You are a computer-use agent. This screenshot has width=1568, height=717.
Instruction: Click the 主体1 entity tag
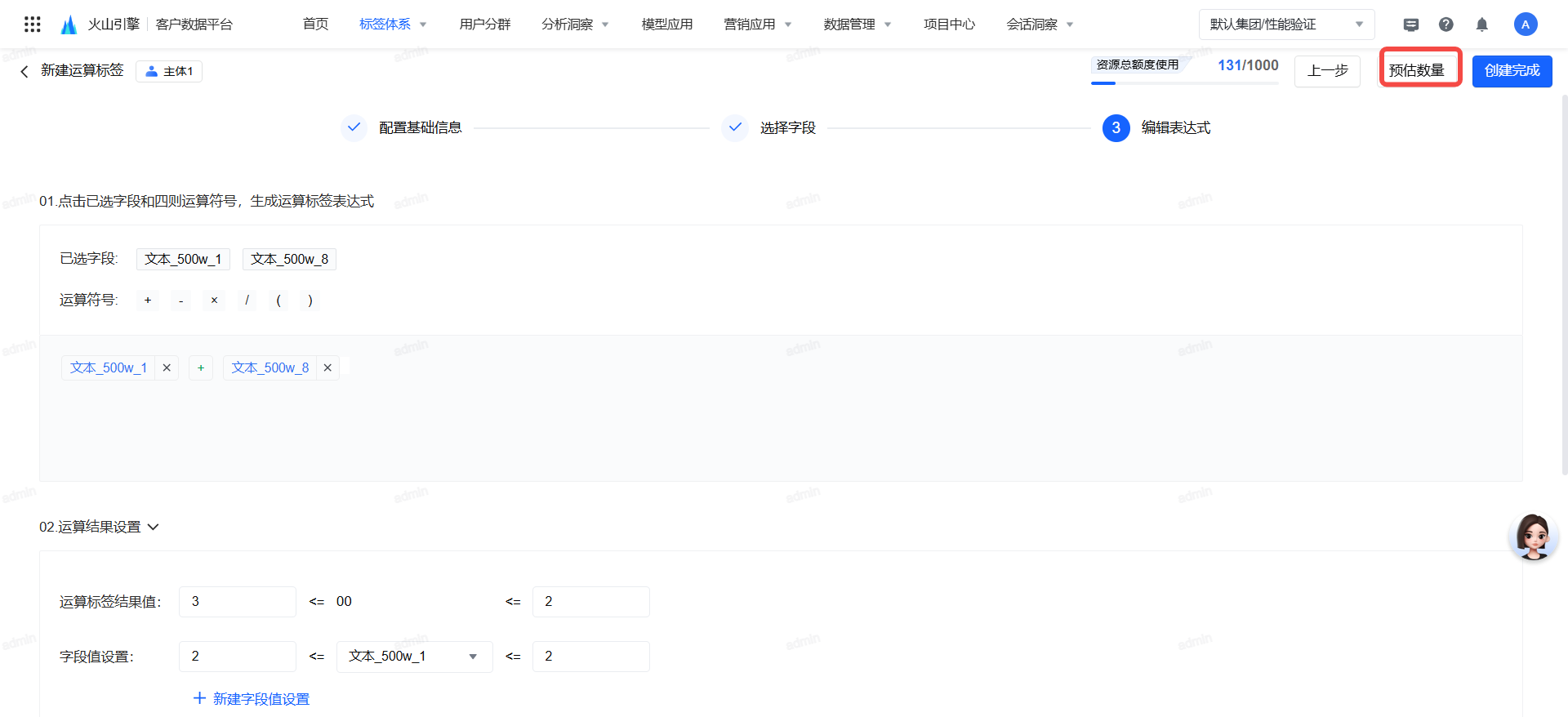pyautogui.click(x=169, y=72)
